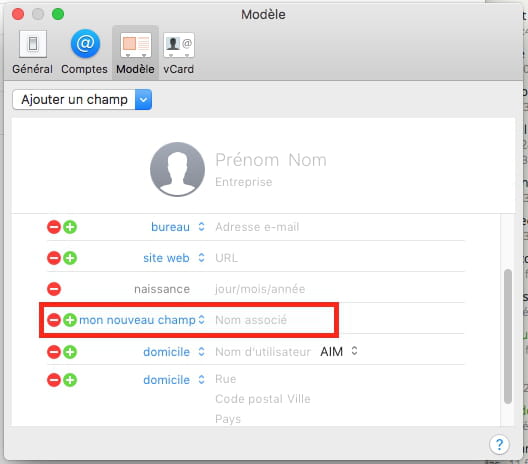The image size is (528, 464).
Task: Click the Nom associé field
Action: 251,320
